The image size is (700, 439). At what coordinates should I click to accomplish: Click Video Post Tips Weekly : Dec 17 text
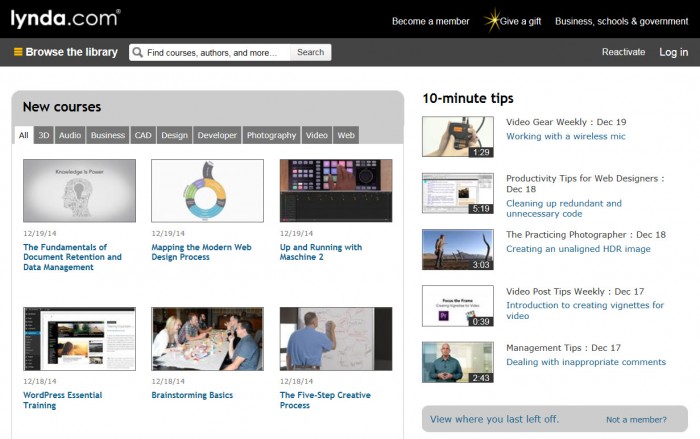click(x=575, y=291)
